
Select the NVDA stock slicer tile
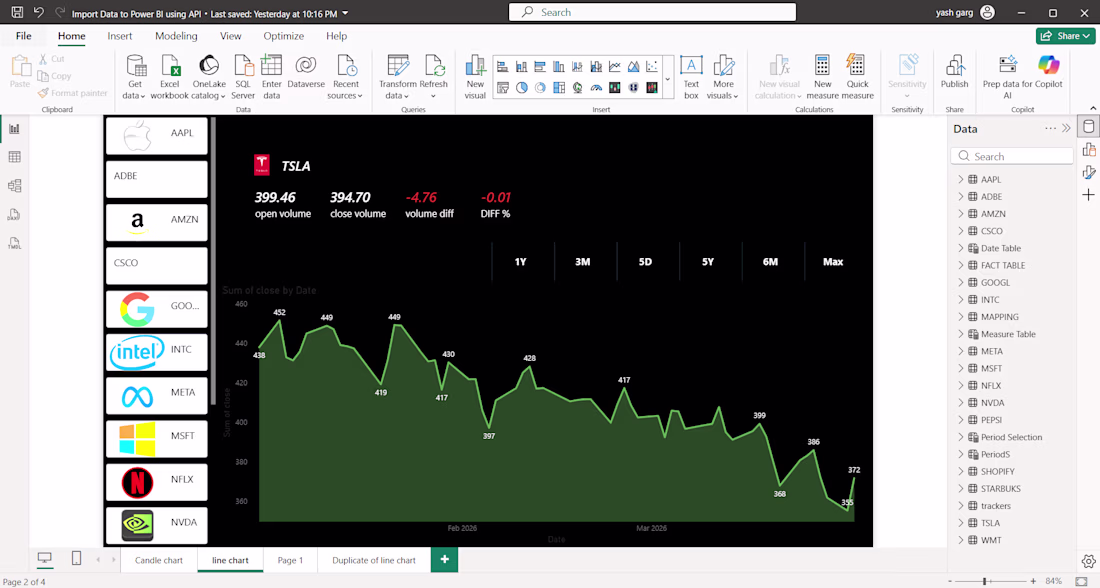[x=156, y=526]
